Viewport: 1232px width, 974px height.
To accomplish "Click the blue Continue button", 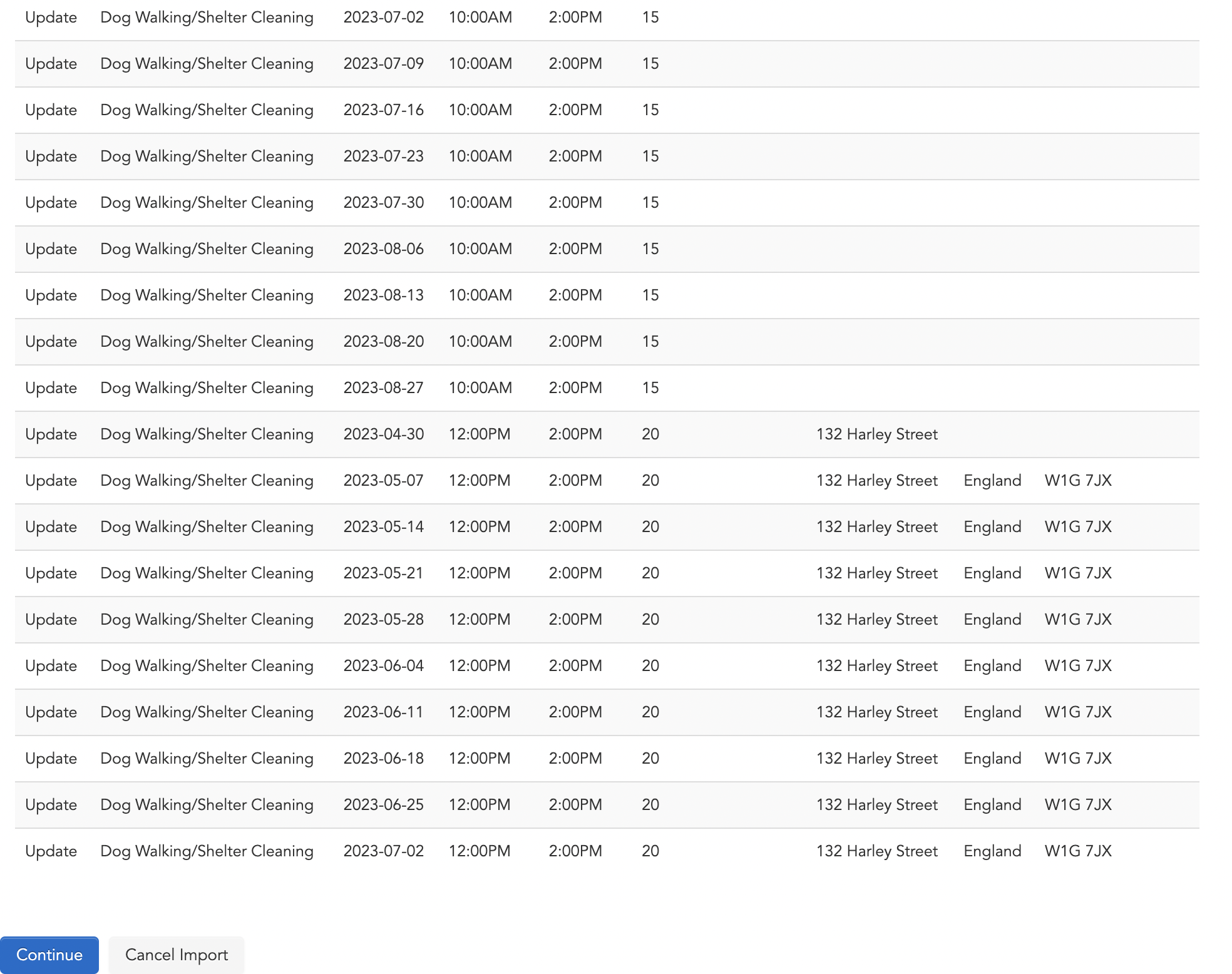I will [x=49, y=955].
